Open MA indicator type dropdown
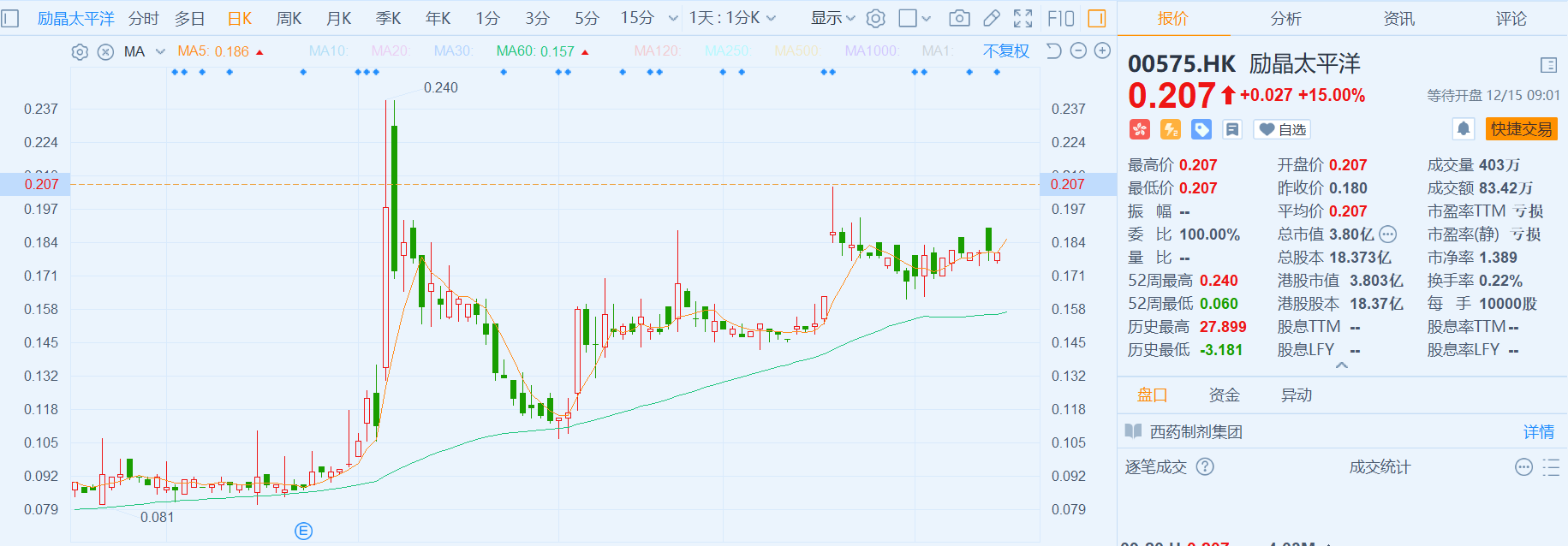Screen dimensions: 1568x546 [160, 52]
